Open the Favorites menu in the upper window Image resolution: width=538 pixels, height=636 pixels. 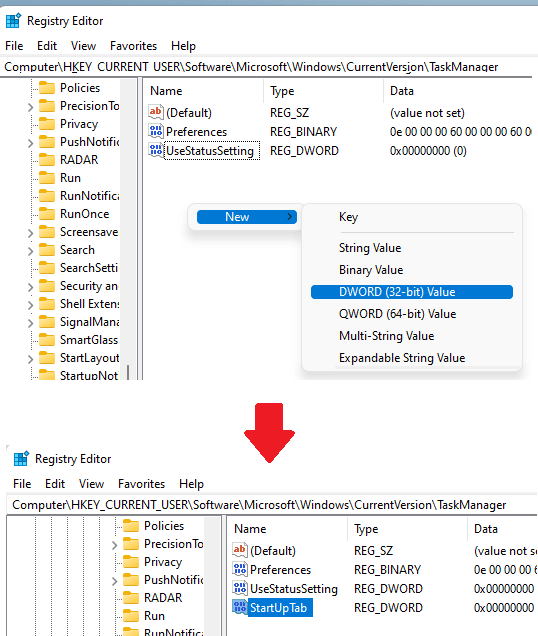click(x=133, y=46)
